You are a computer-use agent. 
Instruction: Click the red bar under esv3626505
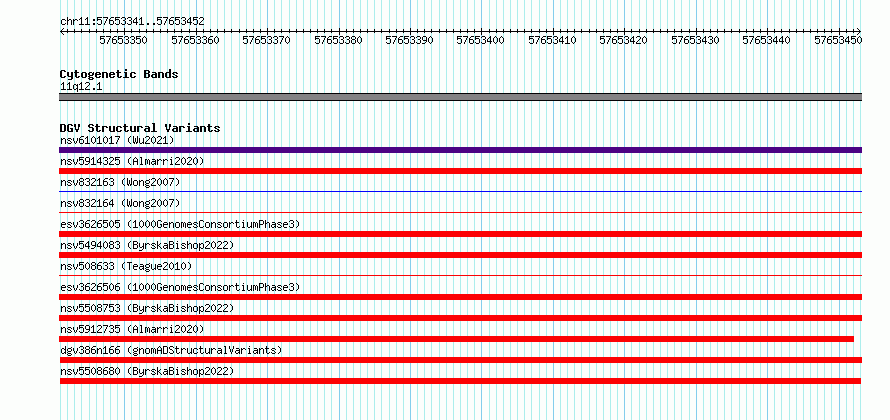point(461,234)
